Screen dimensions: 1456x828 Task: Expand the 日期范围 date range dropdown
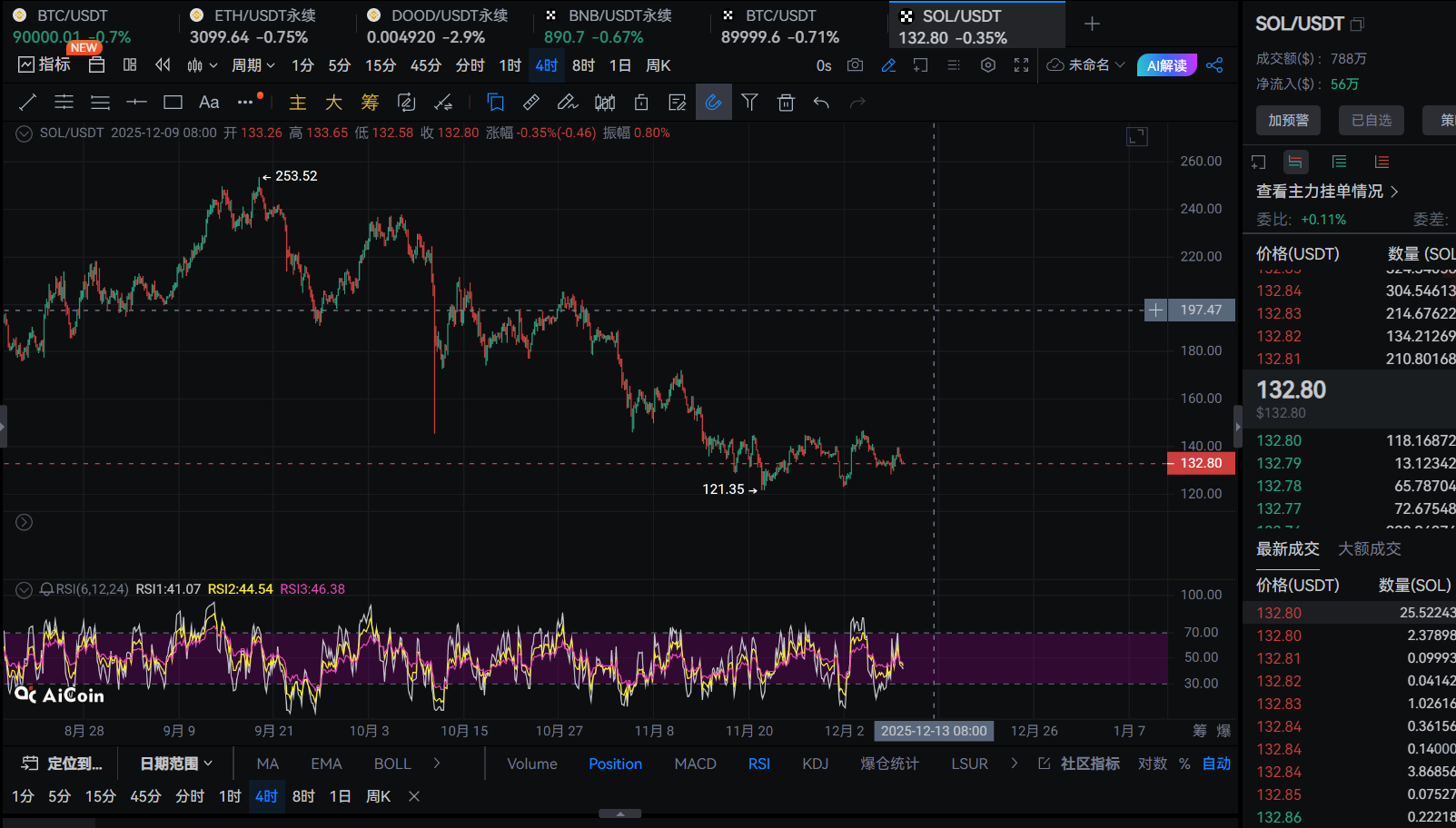point(176,764)
